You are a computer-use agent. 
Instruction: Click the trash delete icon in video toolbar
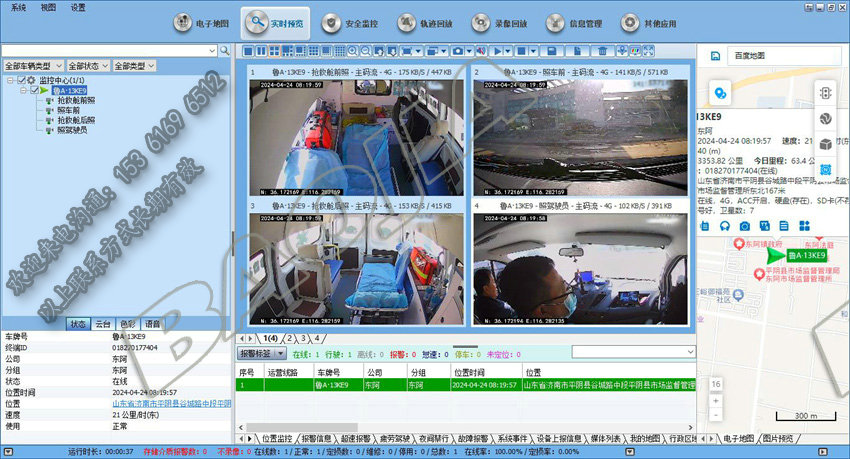click(602, 50)
